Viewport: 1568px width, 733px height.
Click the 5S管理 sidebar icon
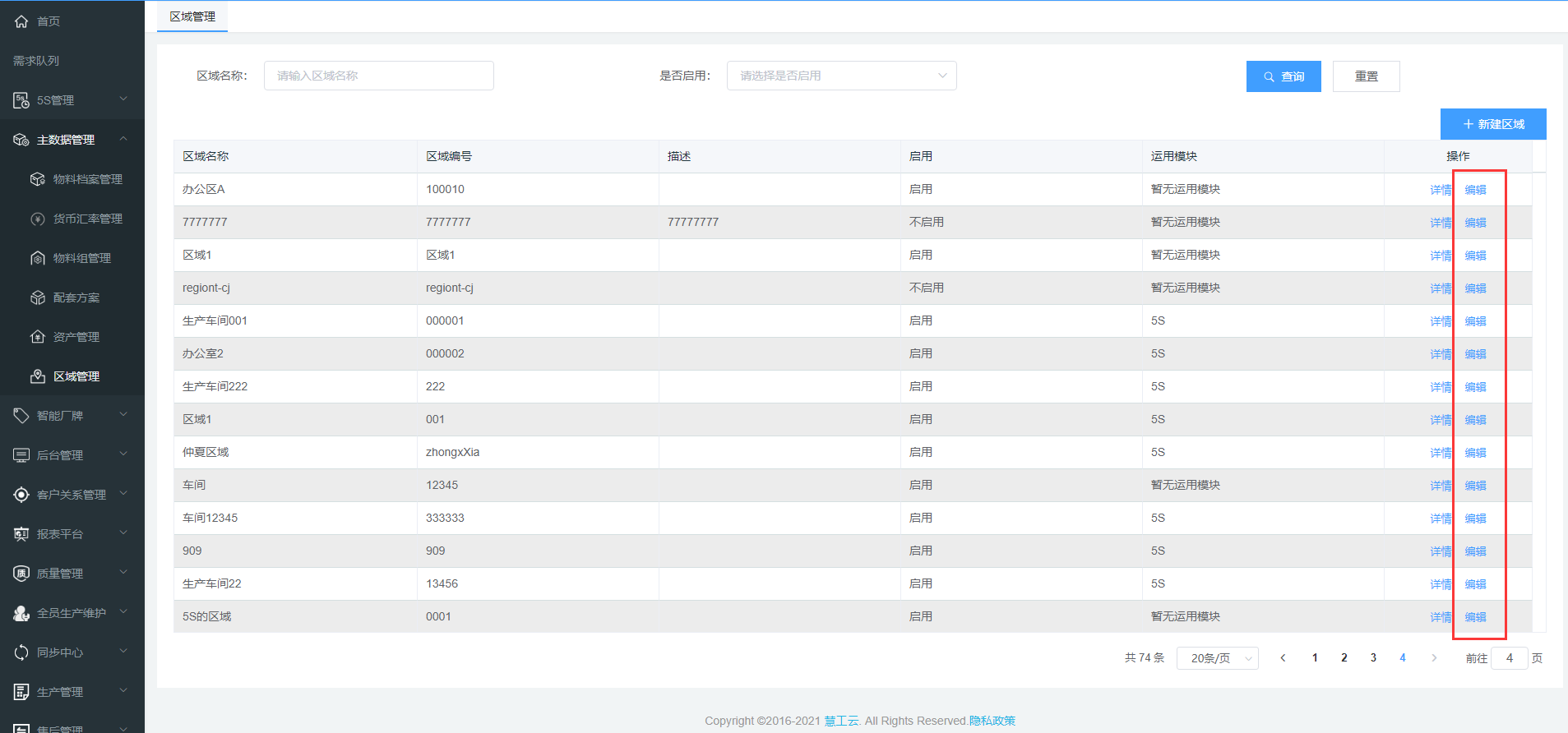(21, 100)
